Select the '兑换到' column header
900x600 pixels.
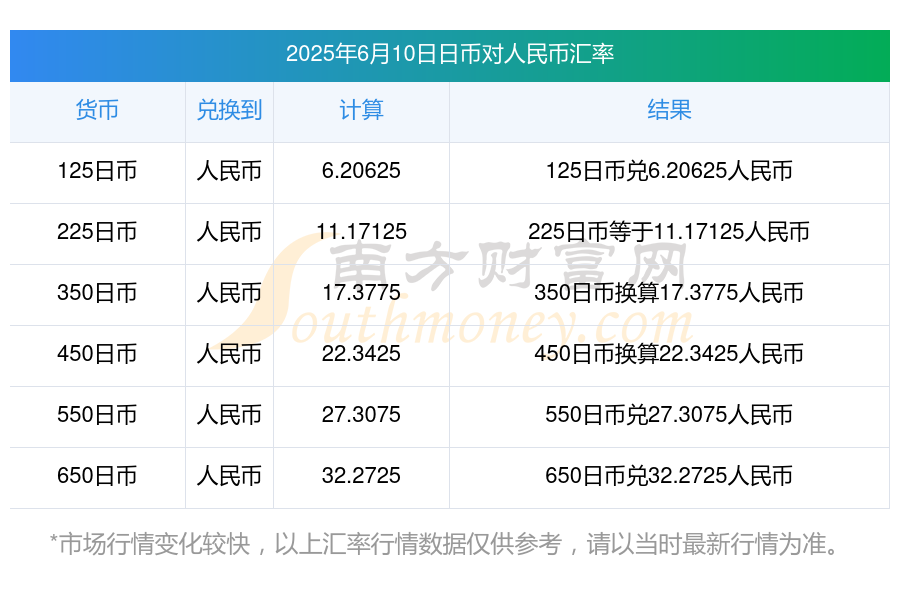pyautogui.click(x=229, y=110)
